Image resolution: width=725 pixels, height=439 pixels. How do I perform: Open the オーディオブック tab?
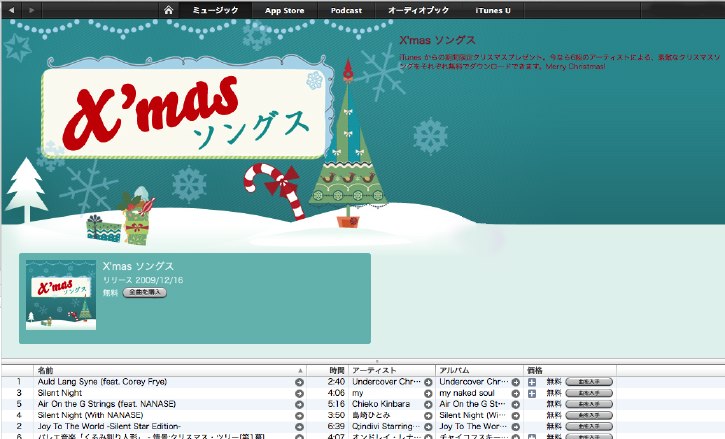pos(418,10)
